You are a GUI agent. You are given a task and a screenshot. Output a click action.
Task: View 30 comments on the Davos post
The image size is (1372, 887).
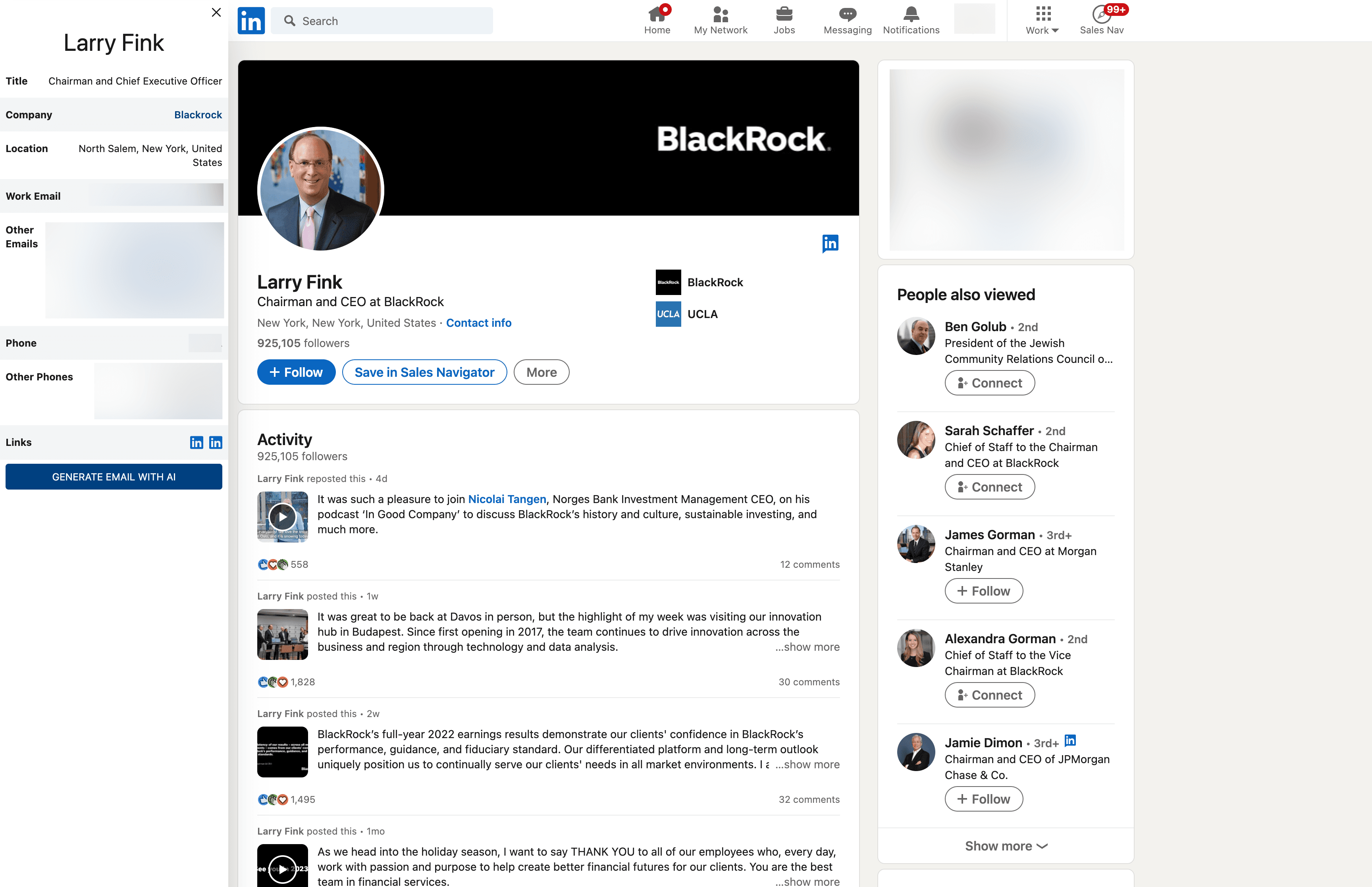(x=809, y=682)
